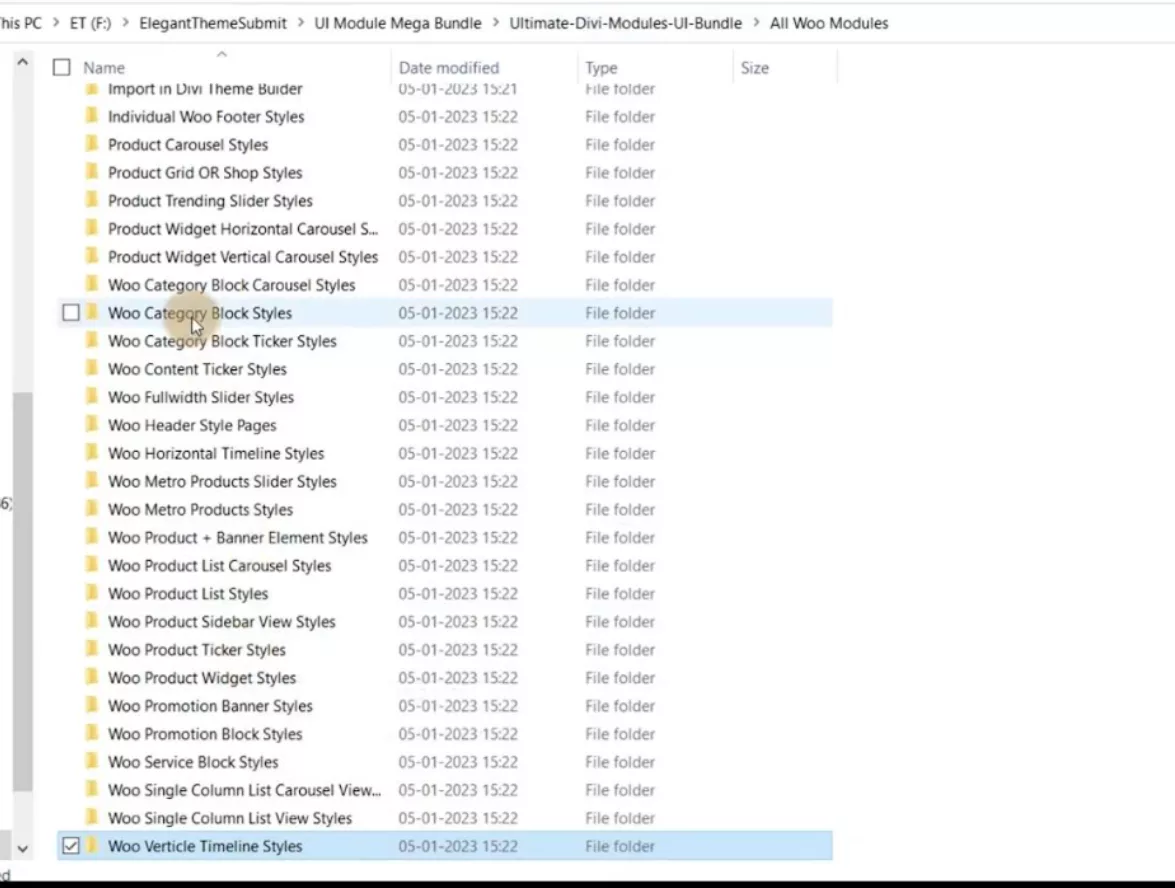Click folder icon of Woo Product + Banner Element Styles
Screen dimensions: 1175x888
pyautogui.click(x=92, y=537)
